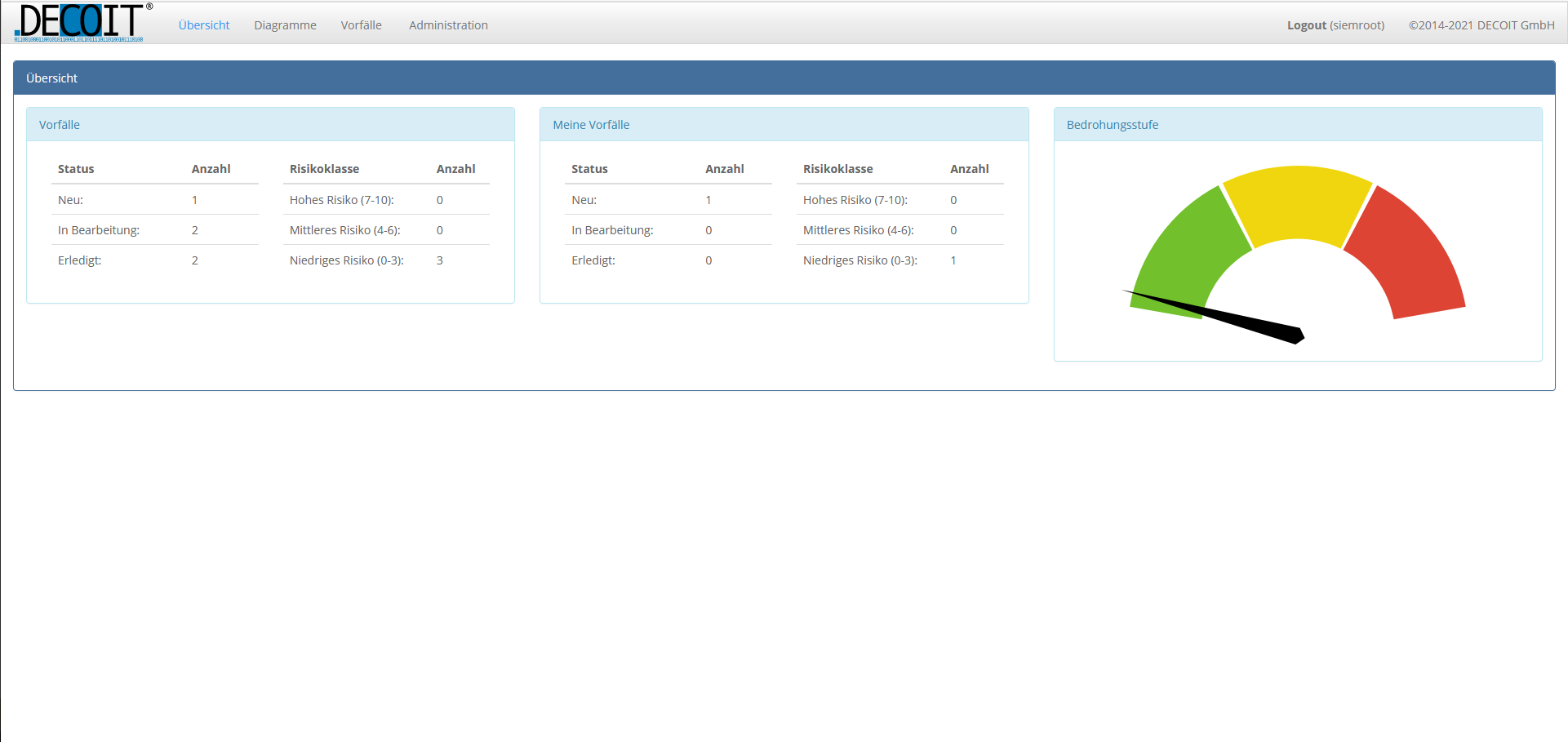Click the Logout link

coord(1307,25)
